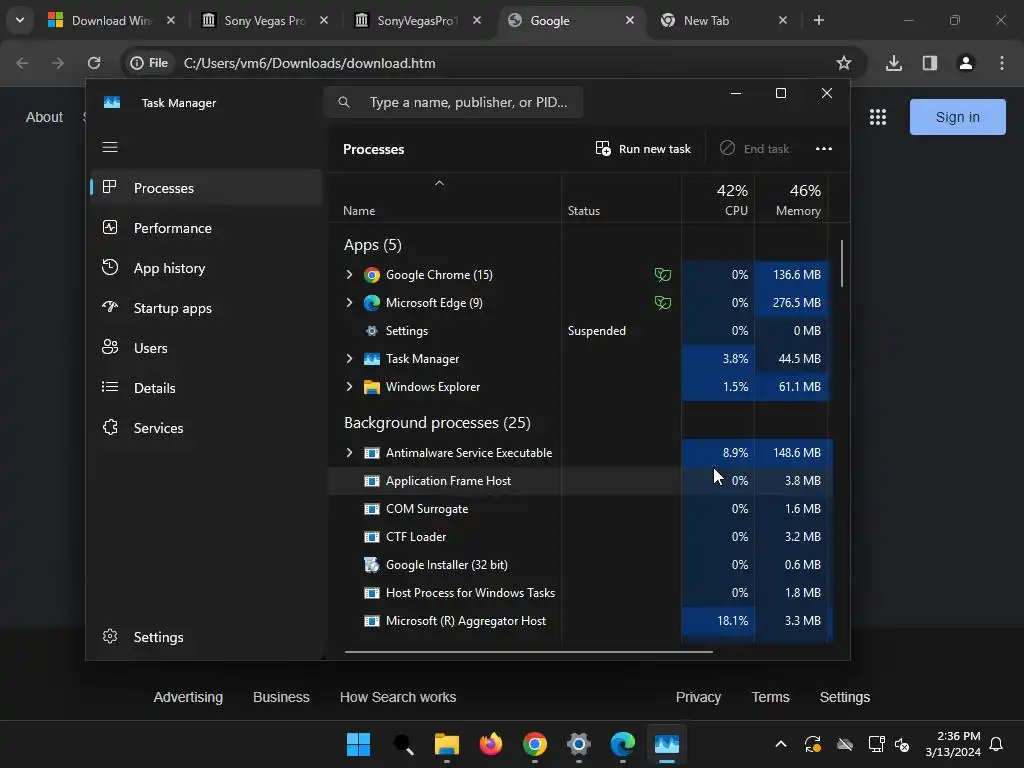Select the COM Surrogate process
Viewport: 1024px width, 768px height.
(580, 509)
